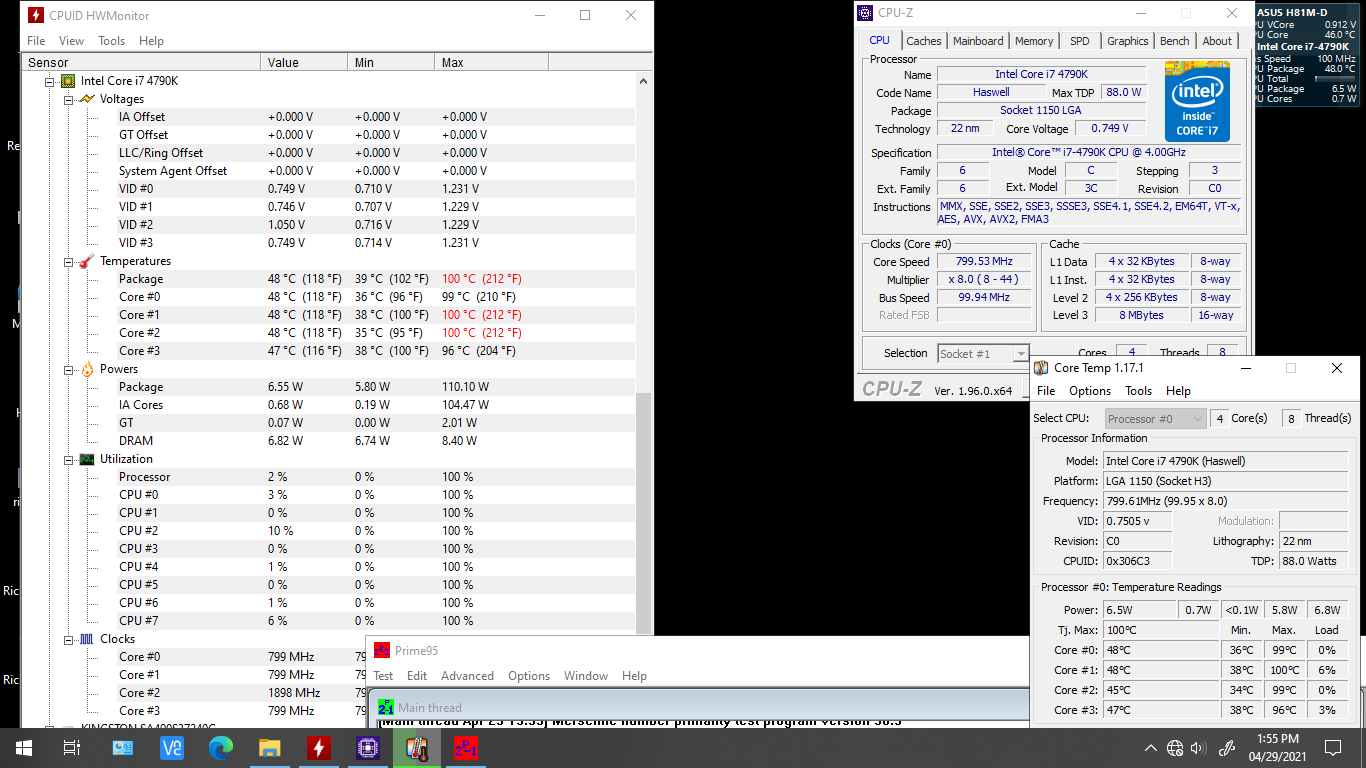Collapse the Voltages group in HWMonitor
The height and width of the screenshot is (768, 1366).
click(x=69, y=99)
